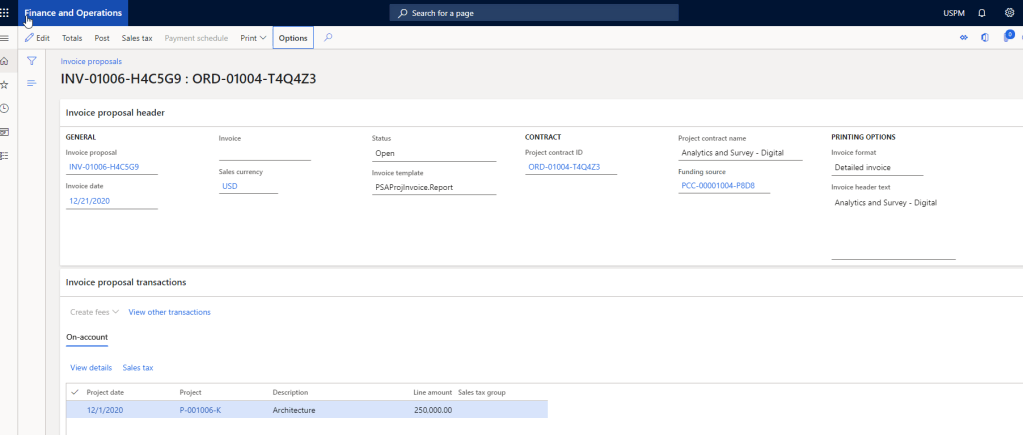Show the filter pane funnel icon

point(31,61)
